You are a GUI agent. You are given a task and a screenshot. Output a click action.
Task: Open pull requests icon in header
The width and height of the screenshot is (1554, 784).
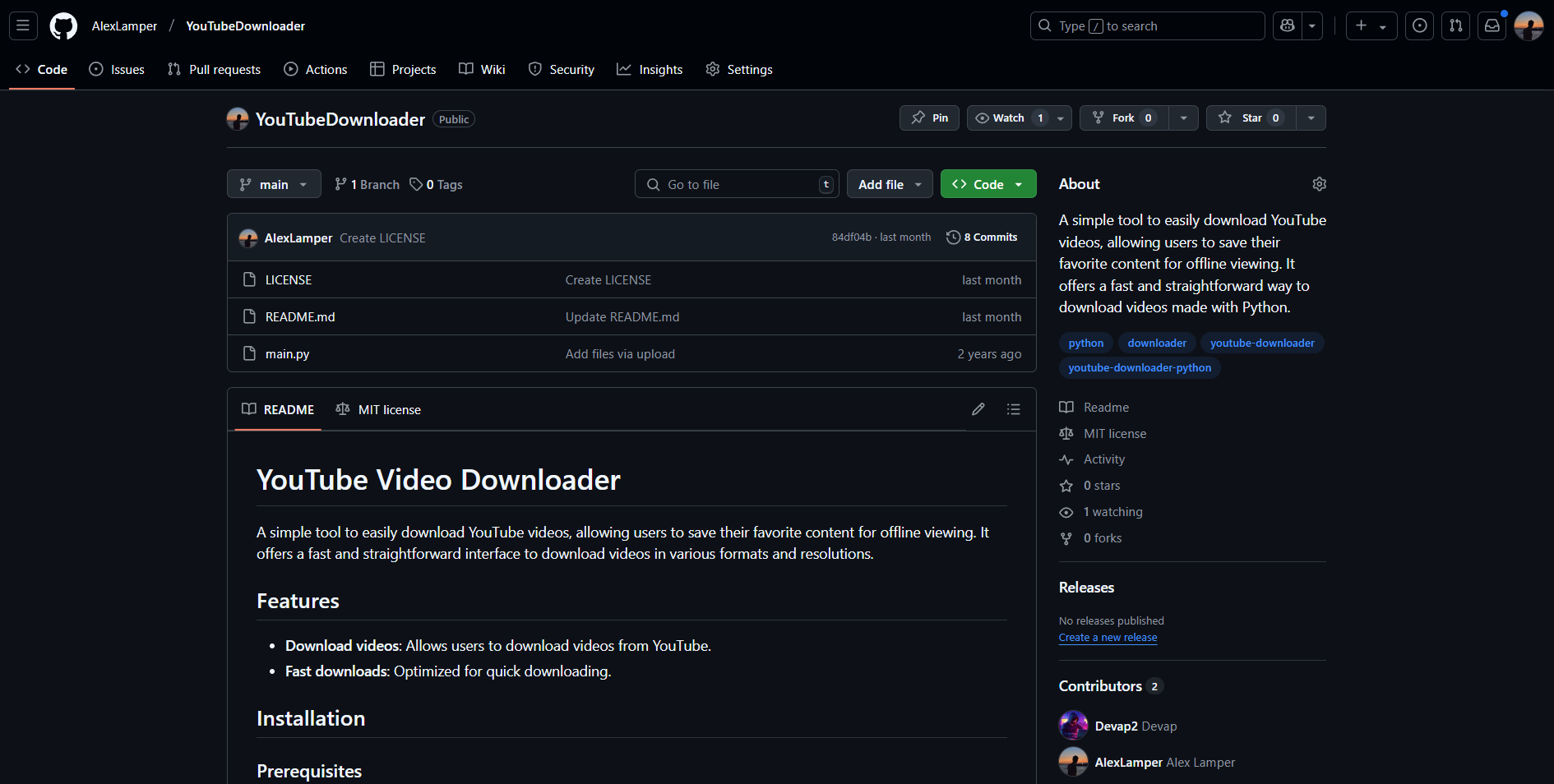pos(1456,25)
